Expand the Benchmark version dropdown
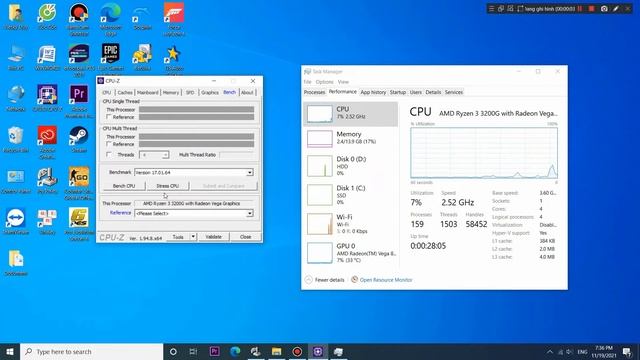 (x=249, y=173)
